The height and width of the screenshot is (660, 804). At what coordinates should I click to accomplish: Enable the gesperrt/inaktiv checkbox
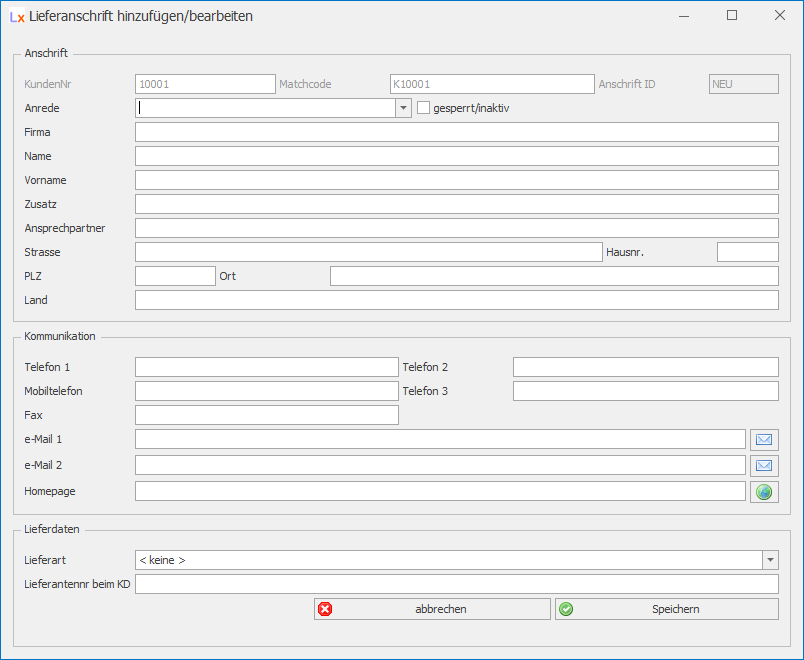[x=423, y=108]
